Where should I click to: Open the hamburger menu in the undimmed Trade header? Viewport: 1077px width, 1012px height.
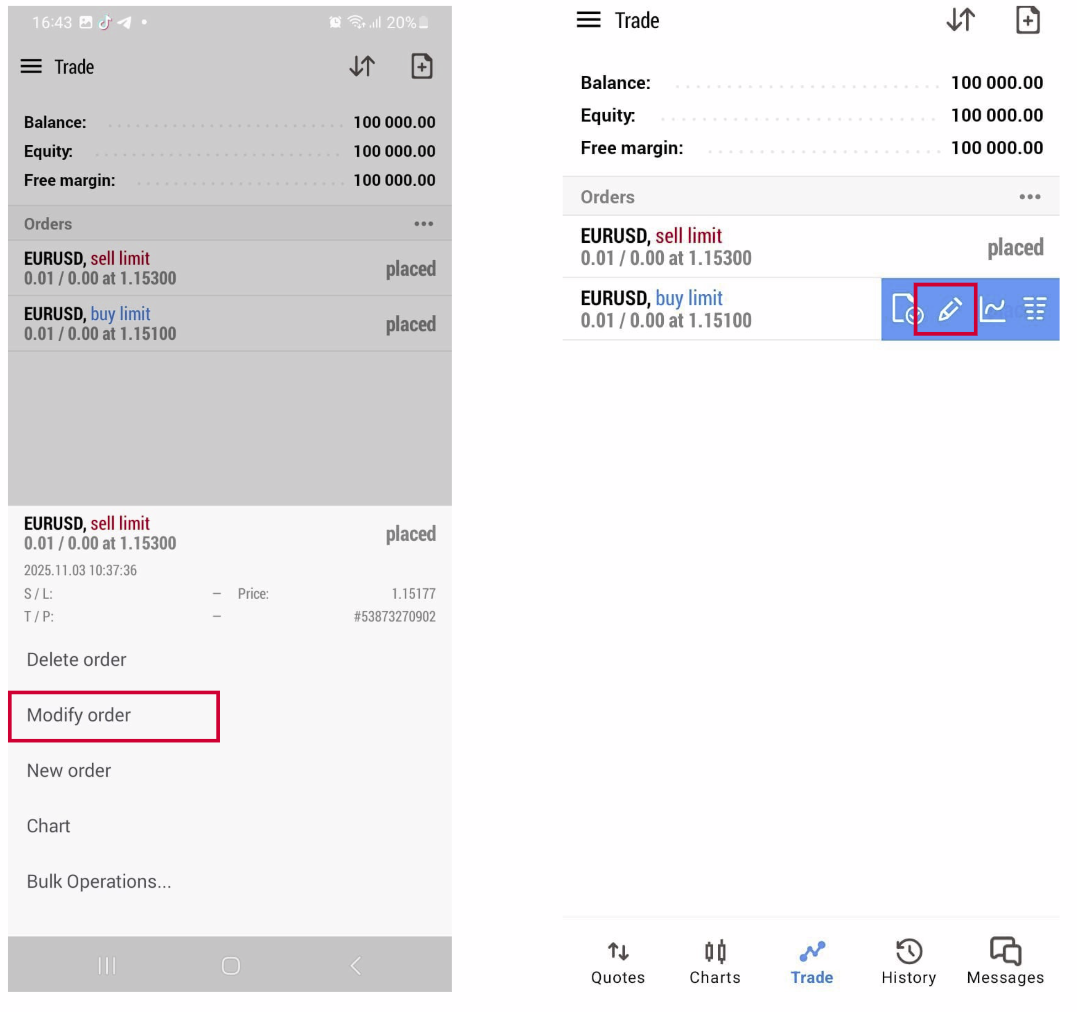coord(589,20)
